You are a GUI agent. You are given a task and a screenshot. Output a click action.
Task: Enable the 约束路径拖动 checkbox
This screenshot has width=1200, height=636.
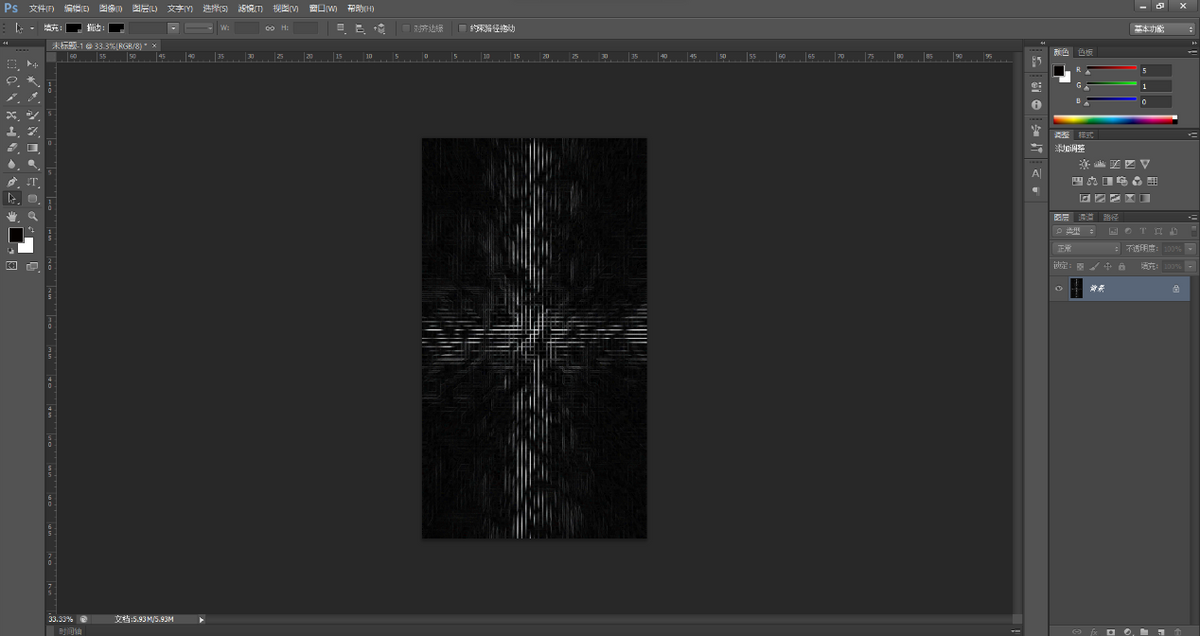pos(462,28)
